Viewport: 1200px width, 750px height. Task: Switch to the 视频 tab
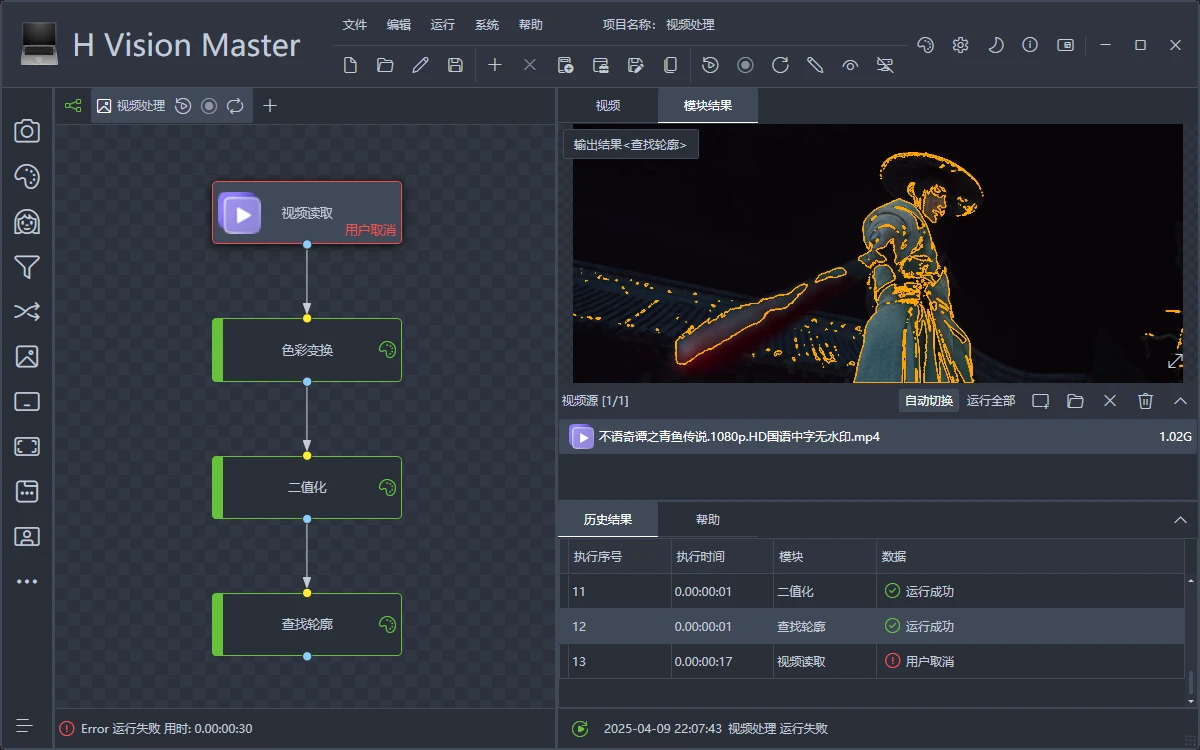pos(608,105)
